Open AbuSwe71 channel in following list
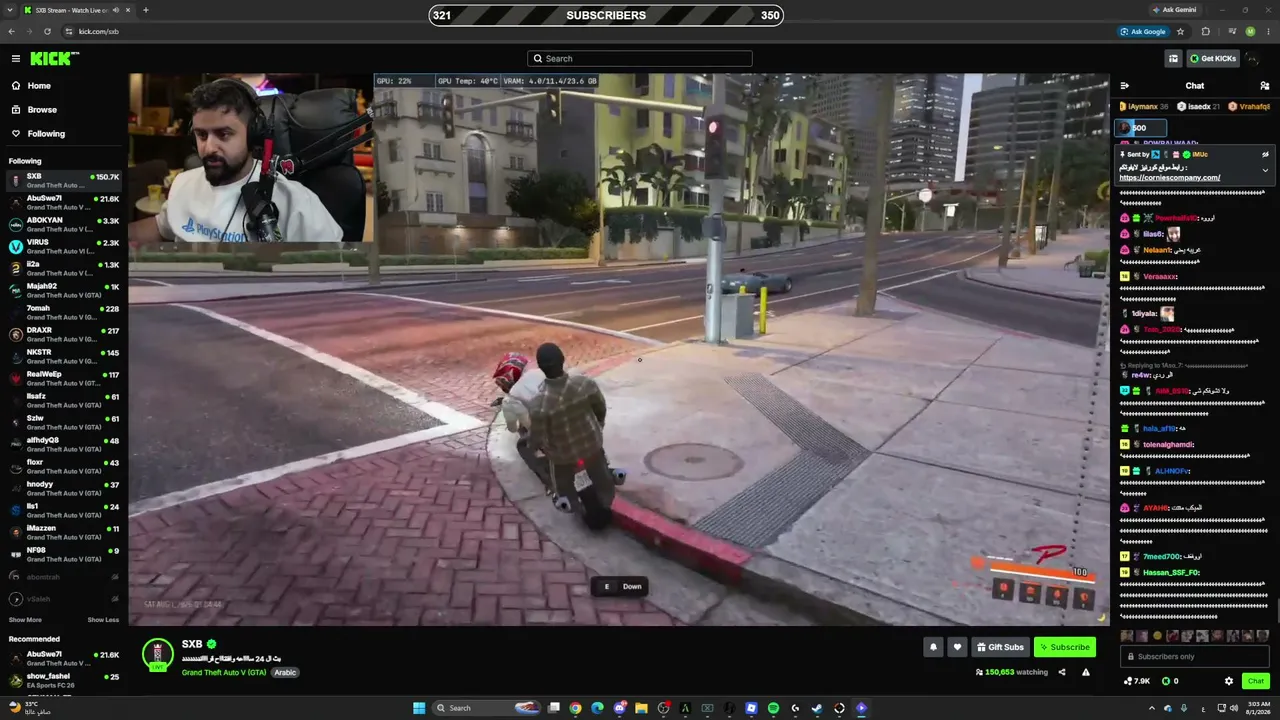The image size is (1280, 720). point(64,203)
